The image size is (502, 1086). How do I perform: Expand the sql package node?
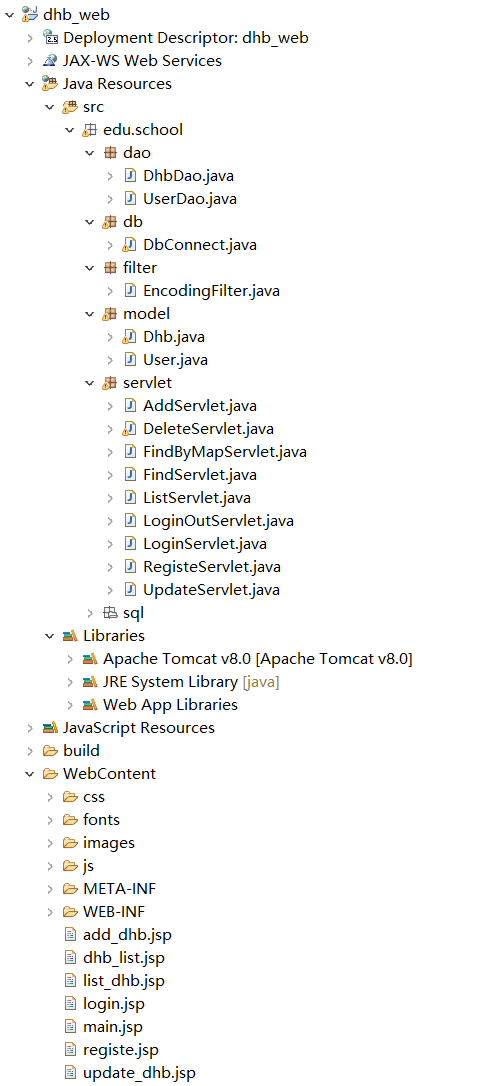point(89,612)
